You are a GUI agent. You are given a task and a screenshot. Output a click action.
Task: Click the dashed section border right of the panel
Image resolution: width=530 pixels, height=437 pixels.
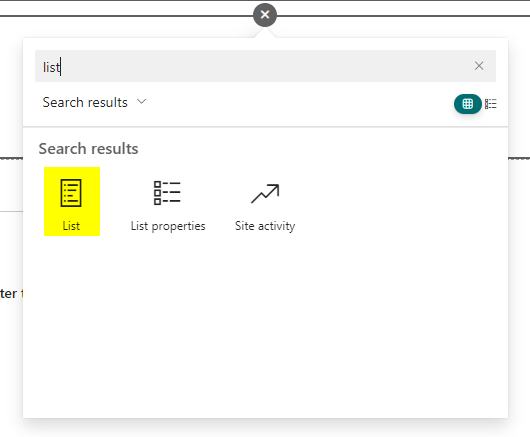point(519,158)
